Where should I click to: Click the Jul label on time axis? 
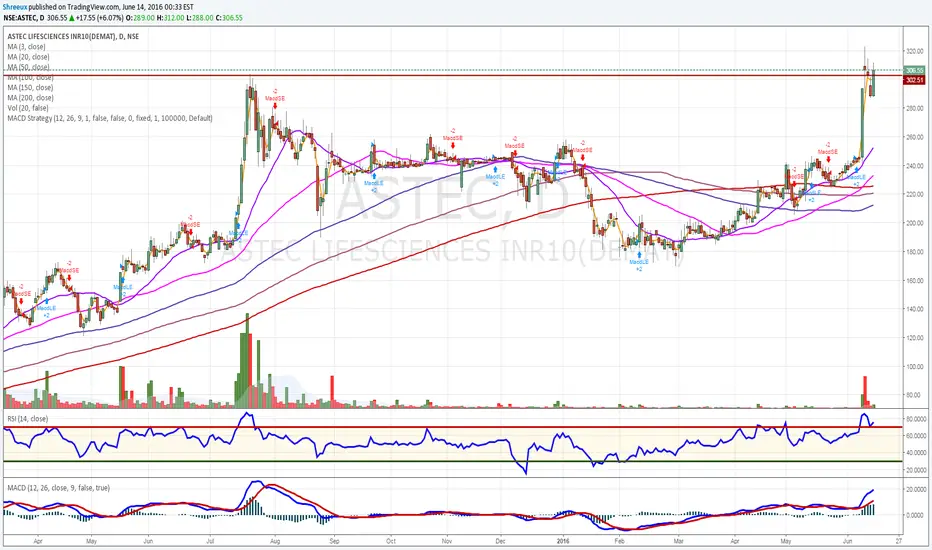click(x=210, y=541)
